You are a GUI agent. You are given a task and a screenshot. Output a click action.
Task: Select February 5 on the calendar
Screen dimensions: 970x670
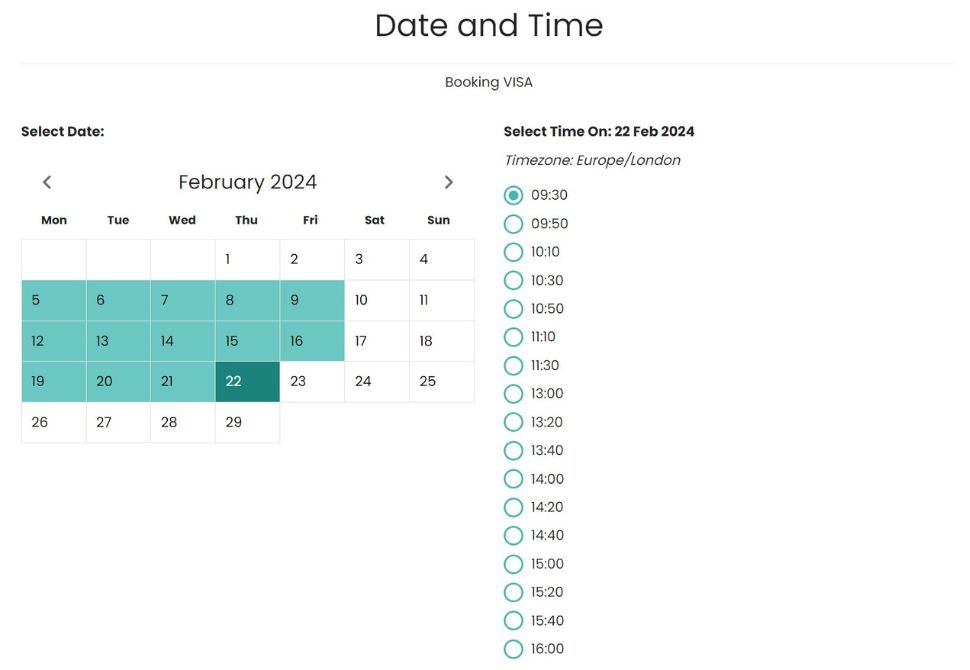click(x=53, y=300)
